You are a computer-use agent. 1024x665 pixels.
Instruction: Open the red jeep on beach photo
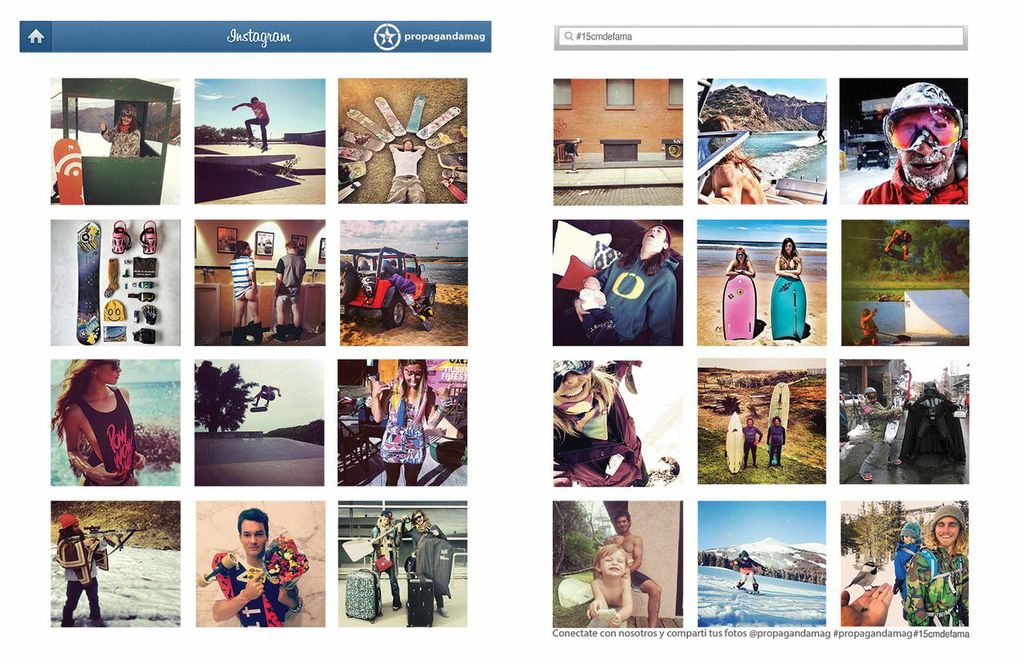[x=402, y=283]
